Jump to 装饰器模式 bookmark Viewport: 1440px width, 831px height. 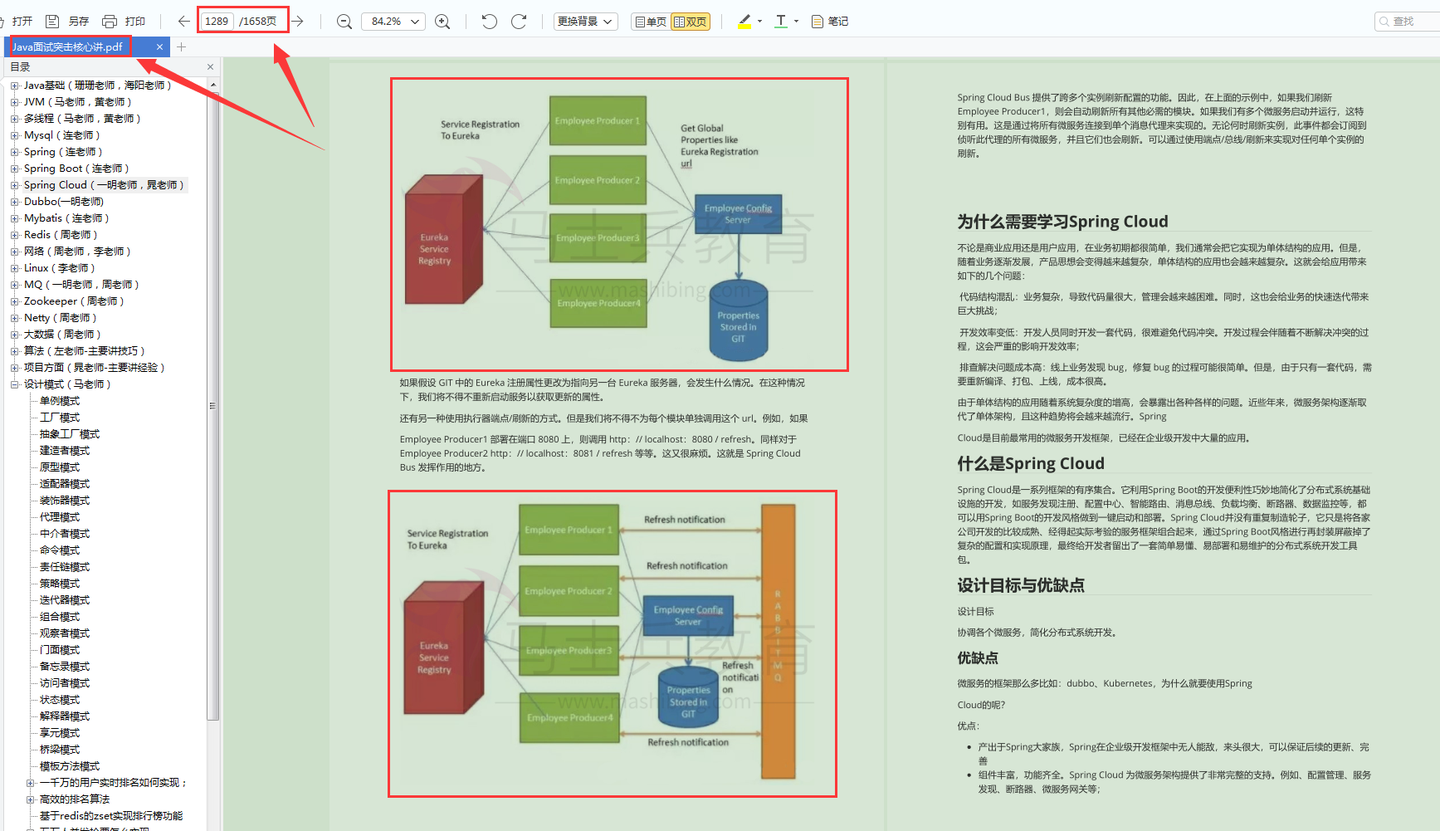point(65,501)
